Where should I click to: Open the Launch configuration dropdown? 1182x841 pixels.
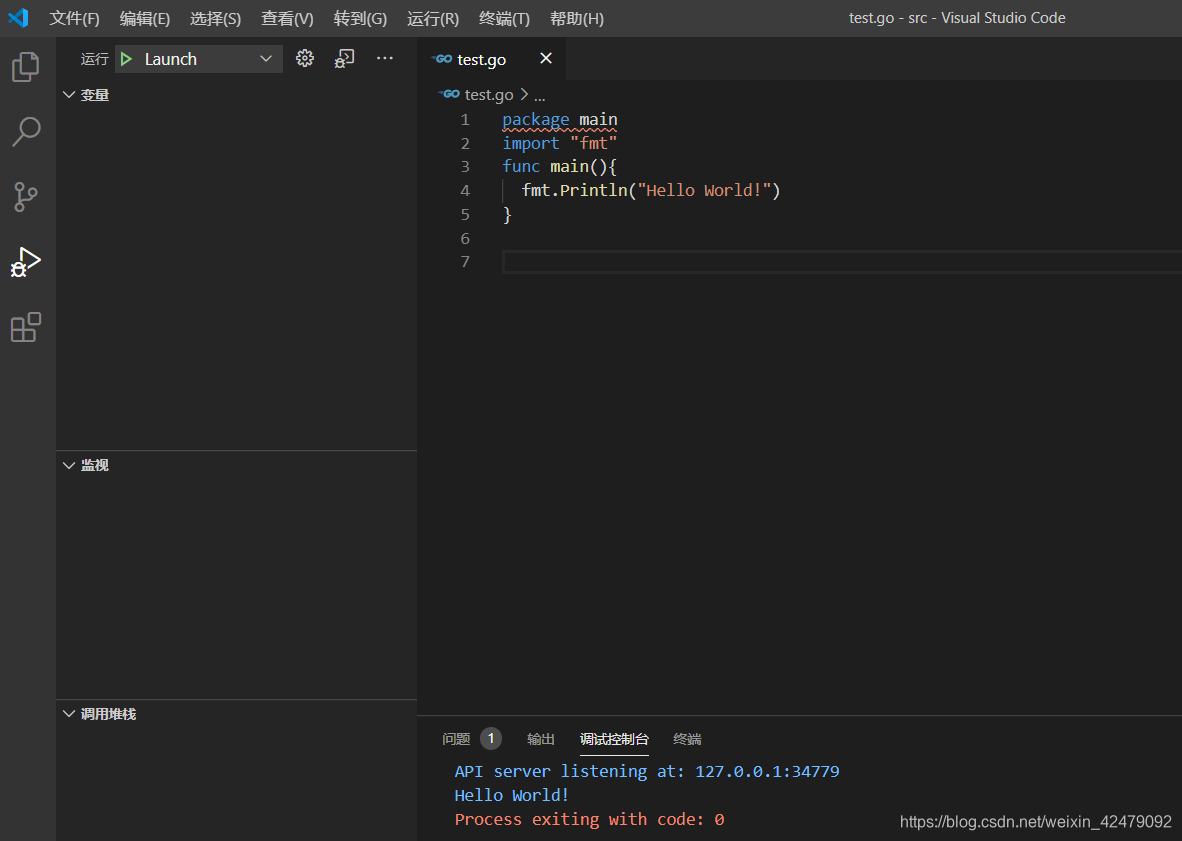point(199,59)
